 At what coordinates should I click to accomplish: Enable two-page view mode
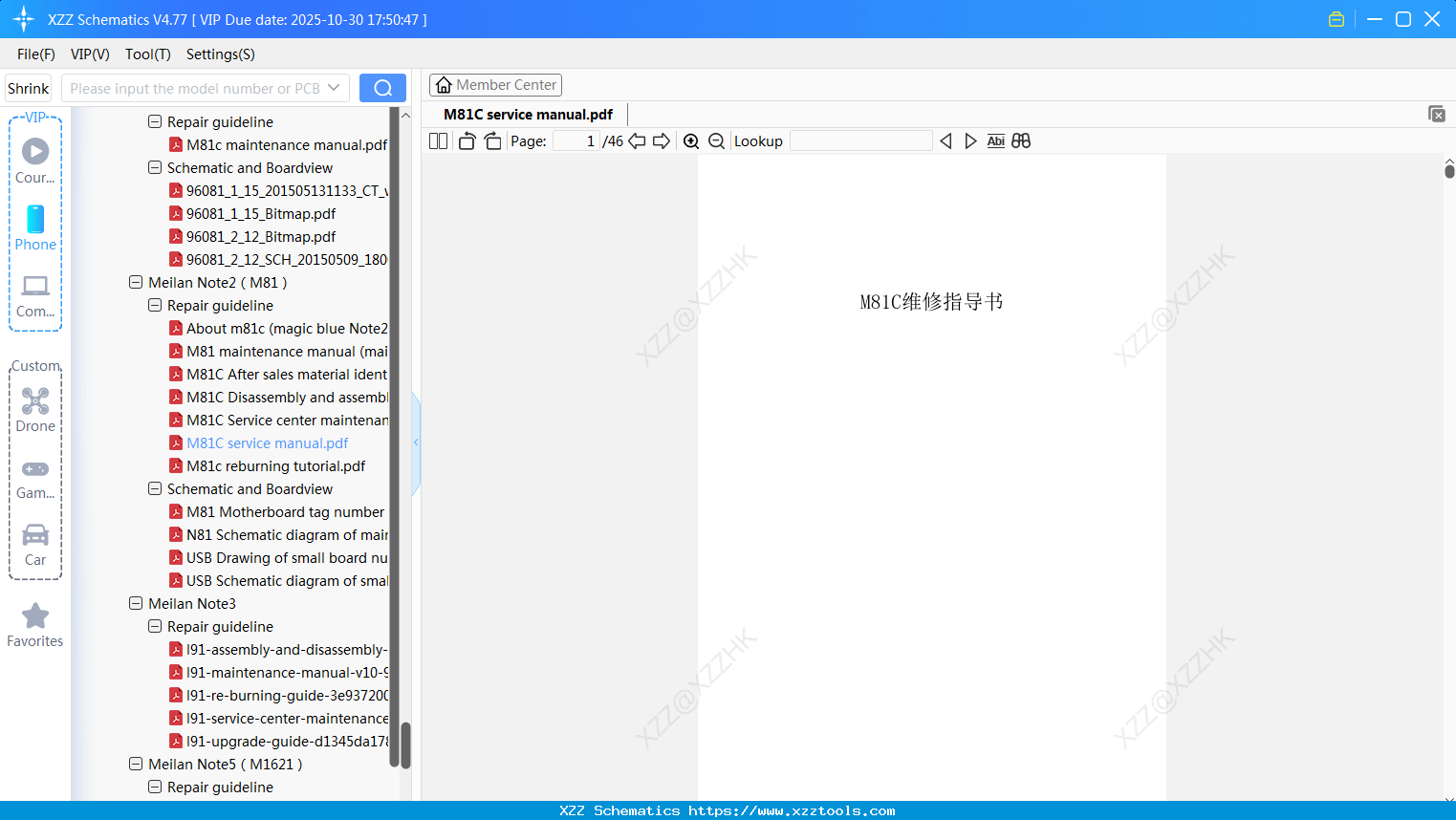[x=437, y=140]
